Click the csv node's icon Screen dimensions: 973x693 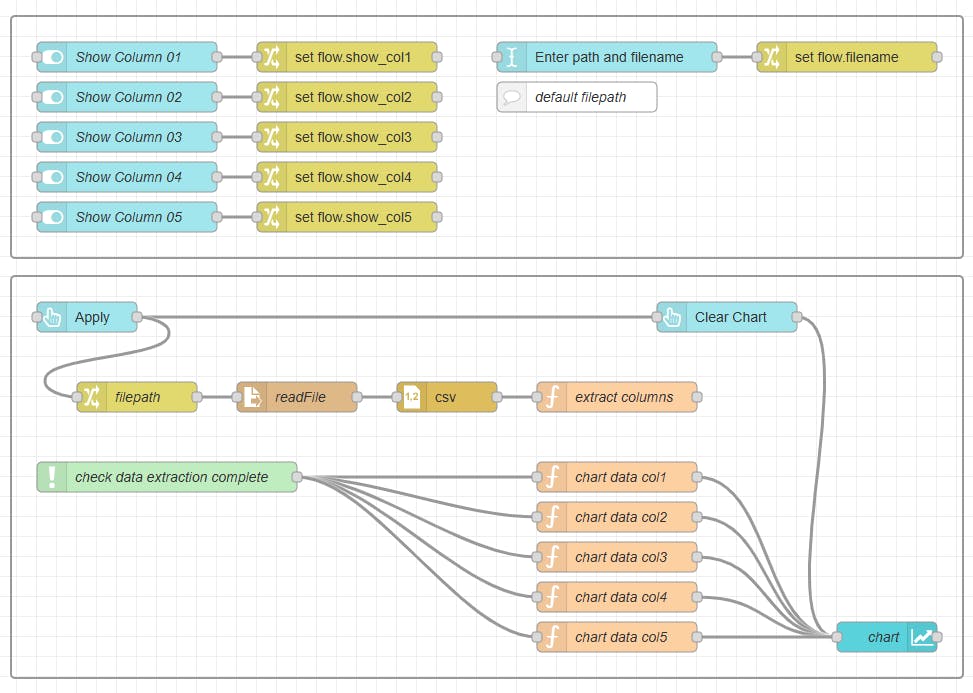point(412,397)
